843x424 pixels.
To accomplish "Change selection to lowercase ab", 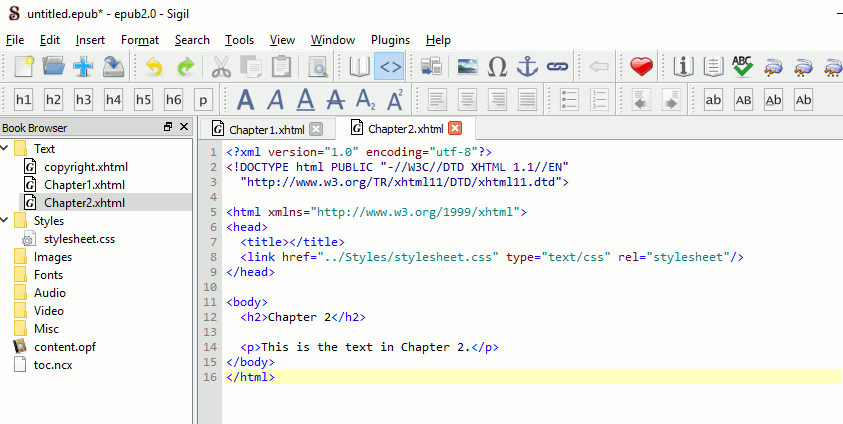I will pyautogui.click(x=713, y=100).
